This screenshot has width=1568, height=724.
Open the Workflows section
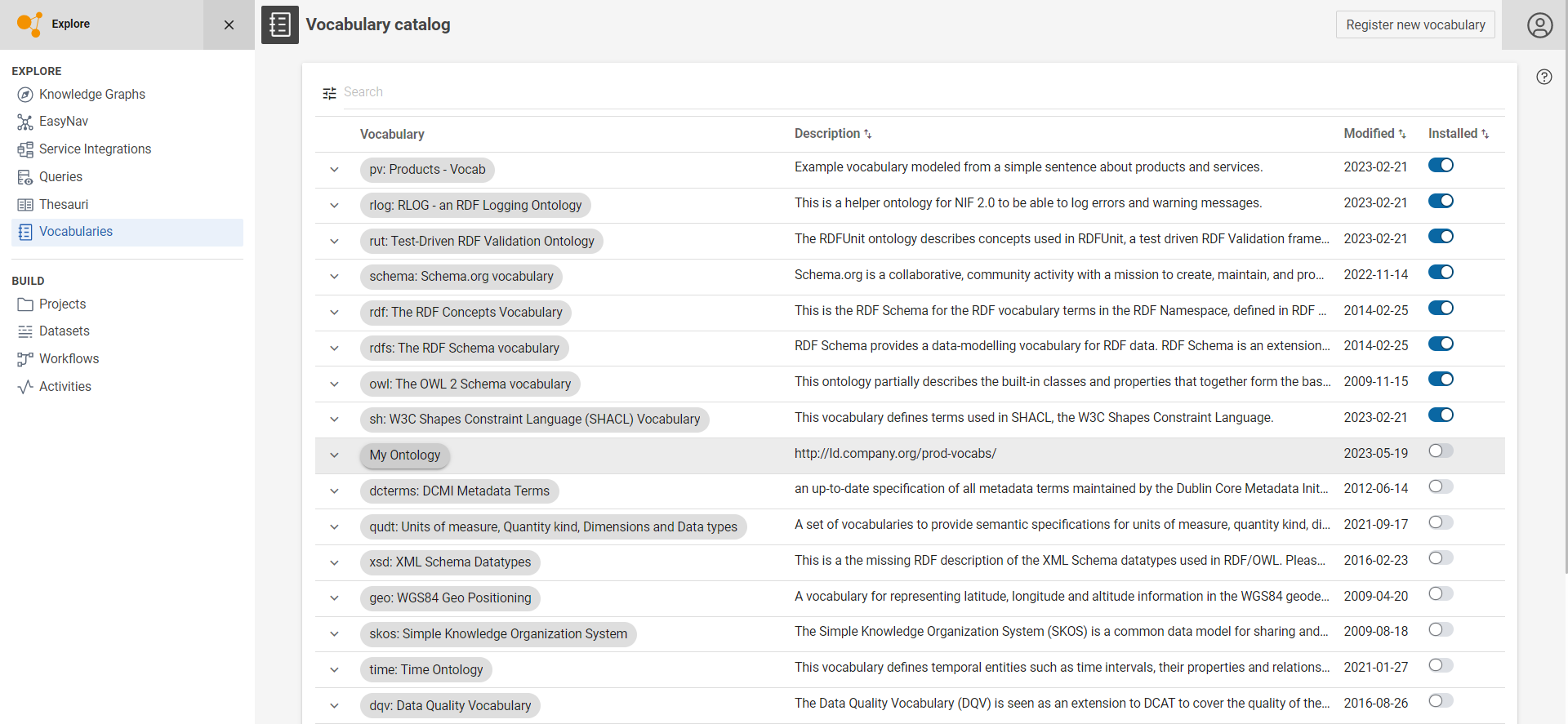click(69, 359)
